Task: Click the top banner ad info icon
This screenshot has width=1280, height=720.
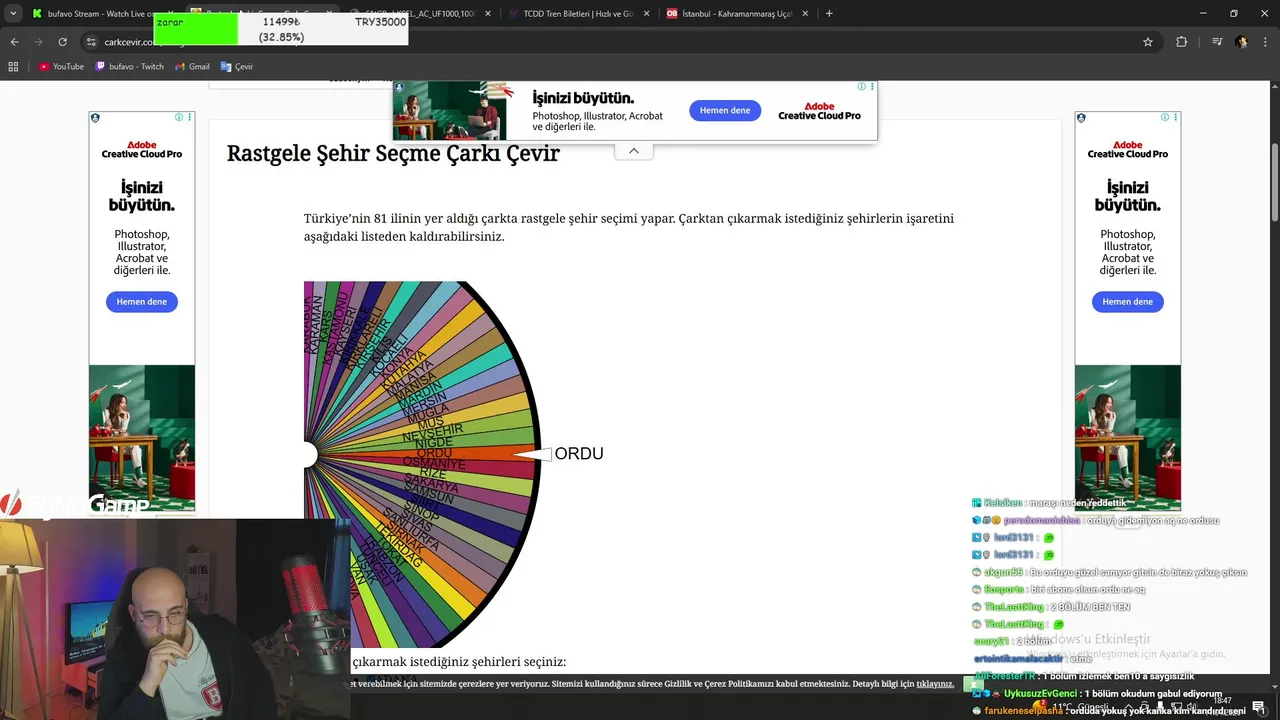Action: point(862,87)
